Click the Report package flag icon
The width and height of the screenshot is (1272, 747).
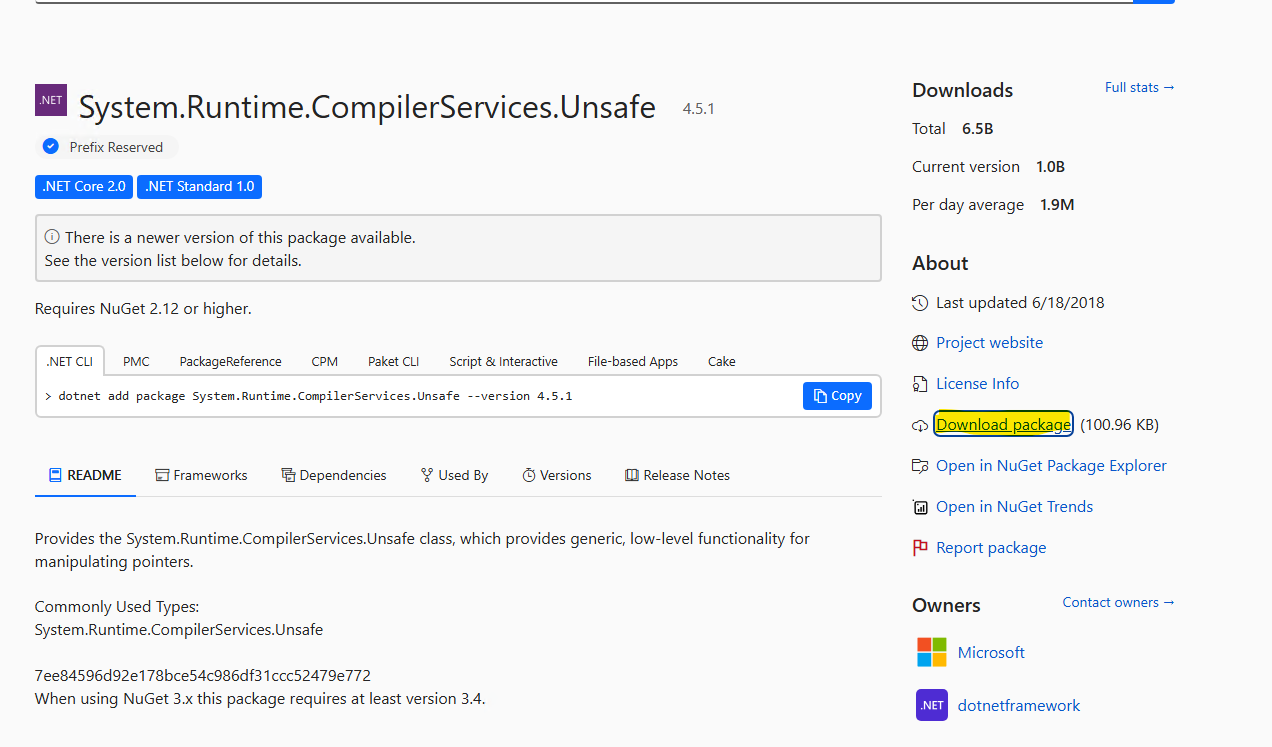click(919, 547)
